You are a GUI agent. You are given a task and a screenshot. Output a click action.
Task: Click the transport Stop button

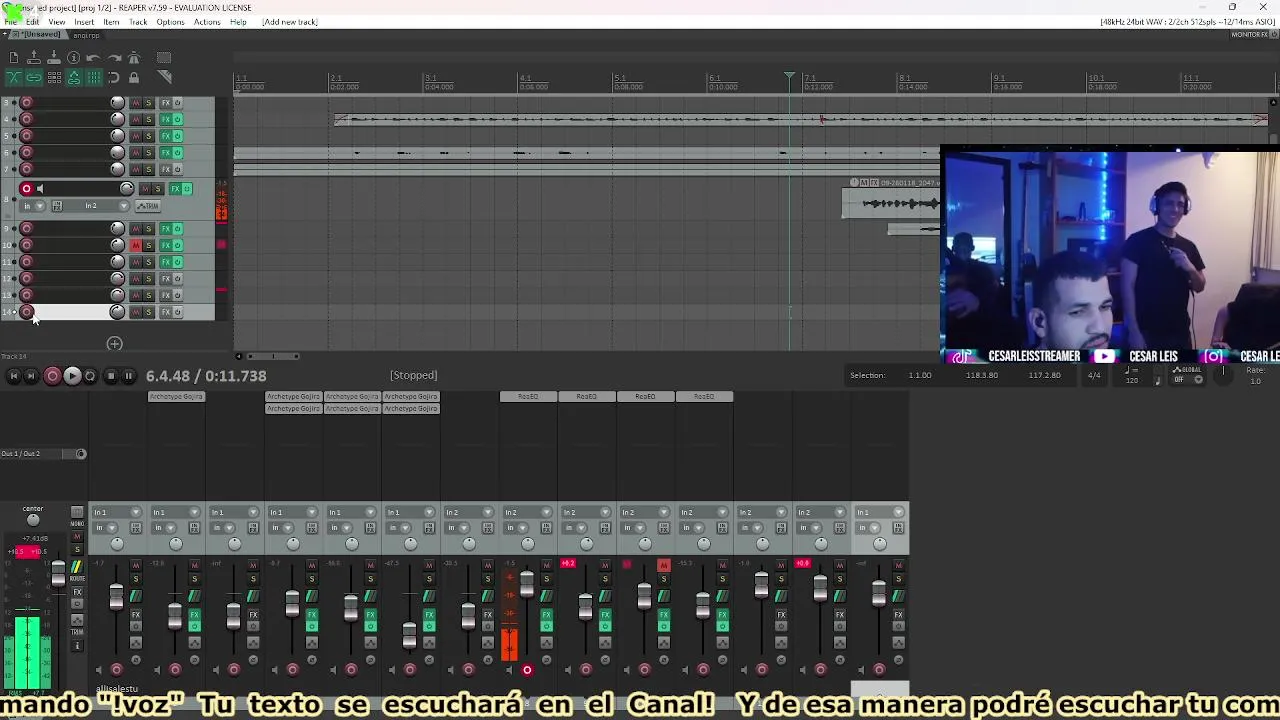(110, 376)
